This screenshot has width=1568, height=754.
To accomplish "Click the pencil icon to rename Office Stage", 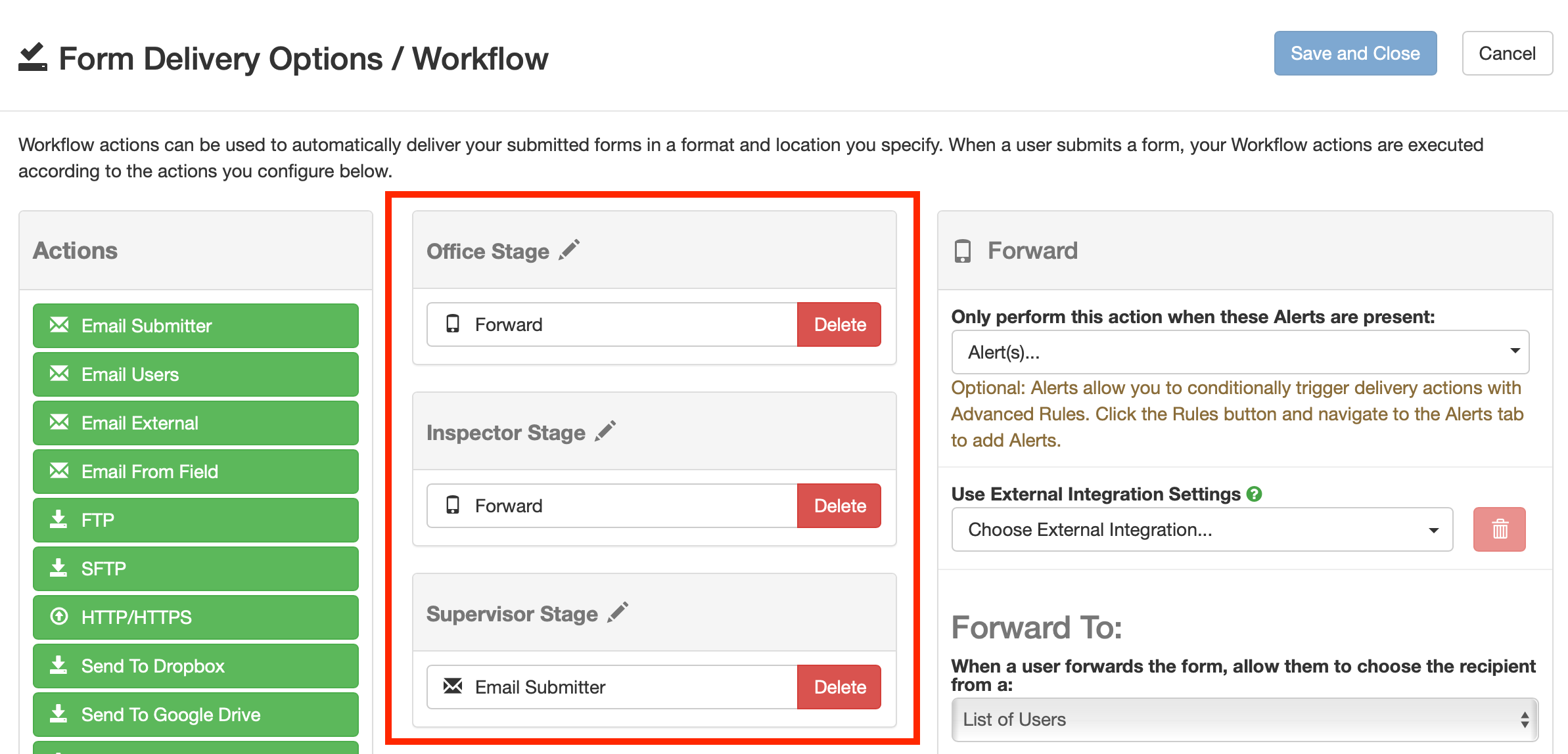I will [x=569, y=249].
